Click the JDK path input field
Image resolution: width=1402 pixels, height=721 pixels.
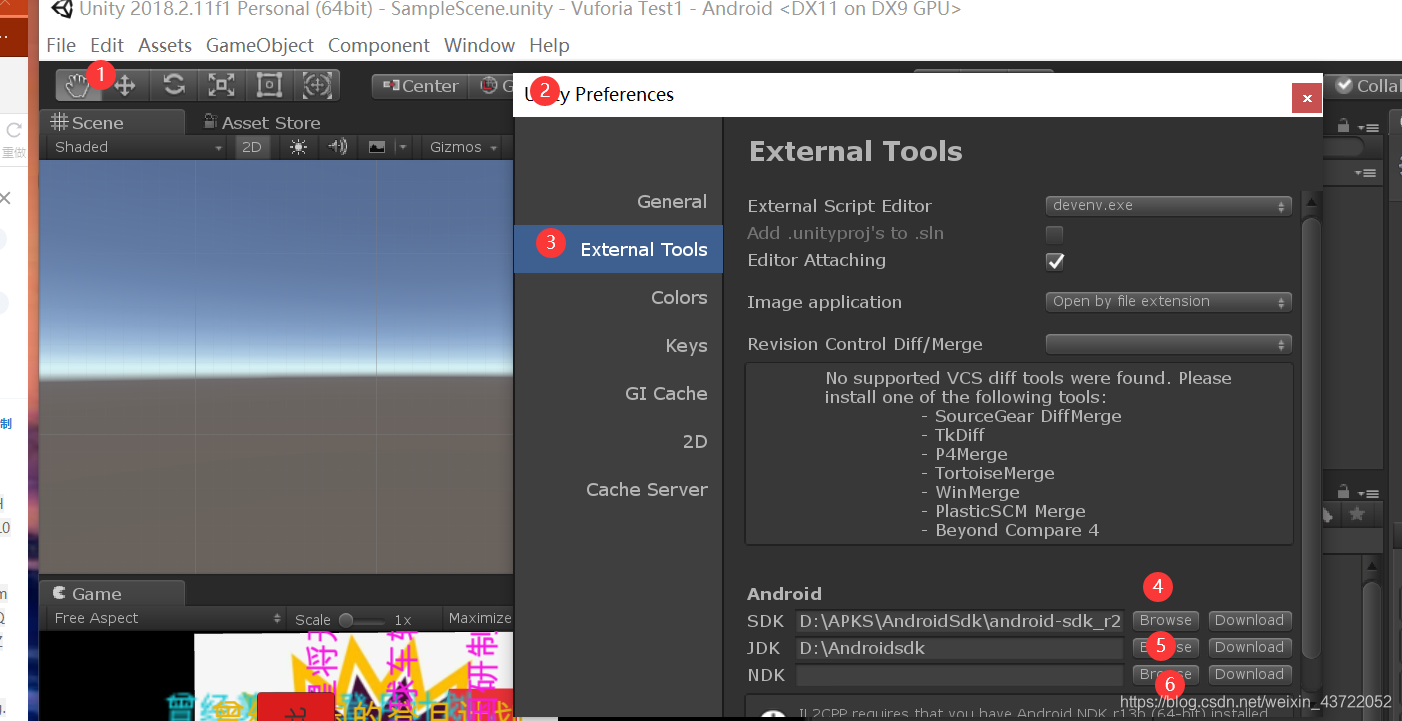point(960,648)
